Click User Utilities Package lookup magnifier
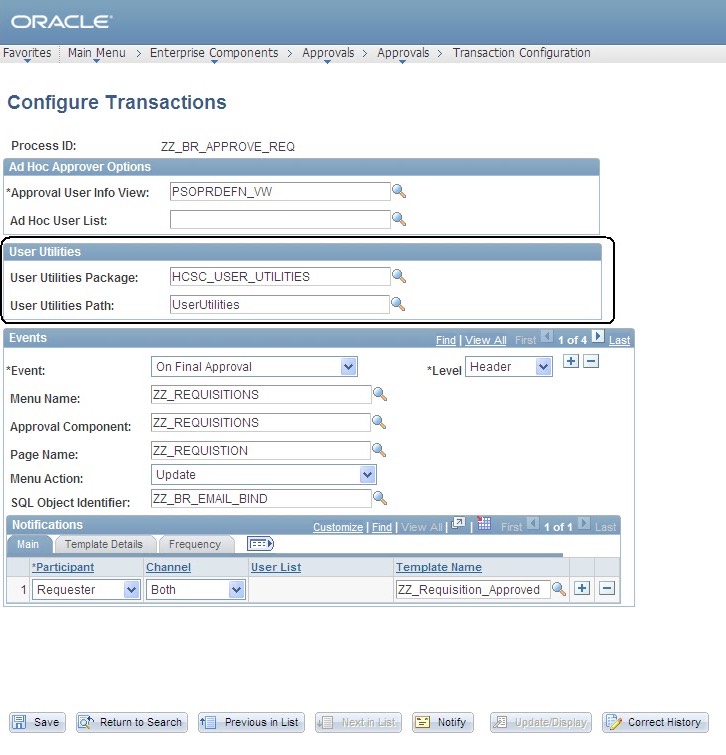Viewport: 726px width, 755px height. [398, 277]
